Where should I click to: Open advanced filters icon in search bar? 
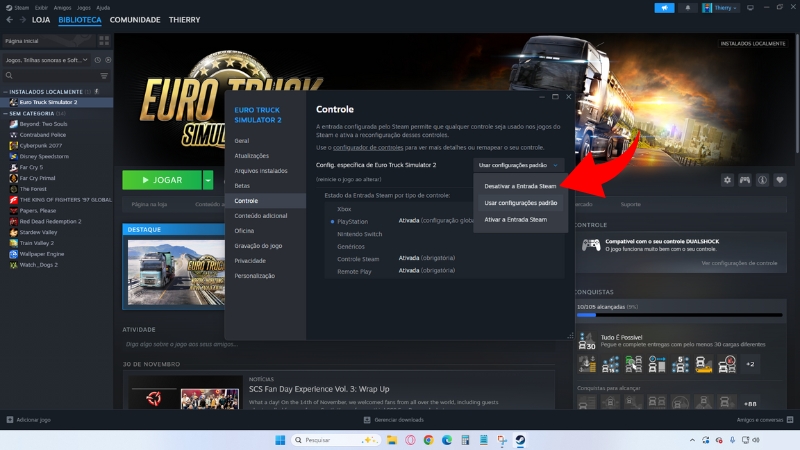(x=104, y=76)
